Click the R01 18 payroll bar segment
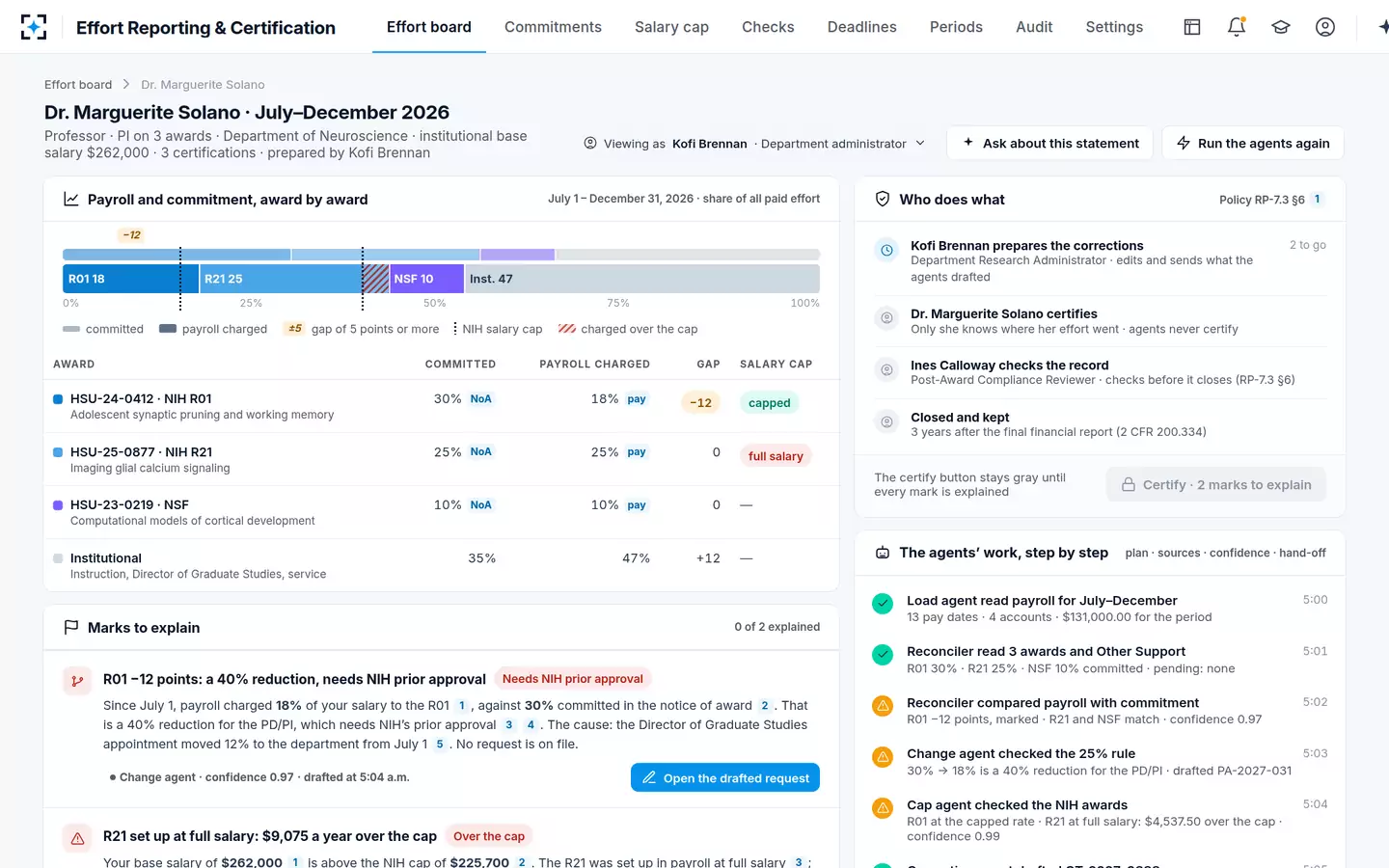Viewport: 1389px width, 868px height. point(130,279)
